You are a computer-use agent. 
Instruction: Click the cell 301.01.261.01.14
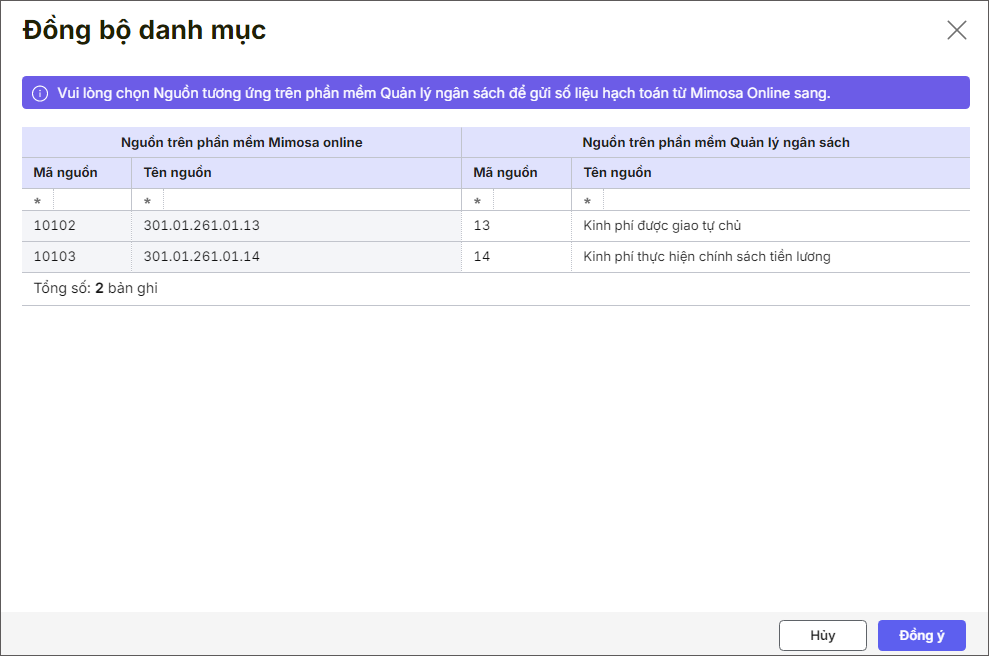pyautogui.click(x=296, y=257)
